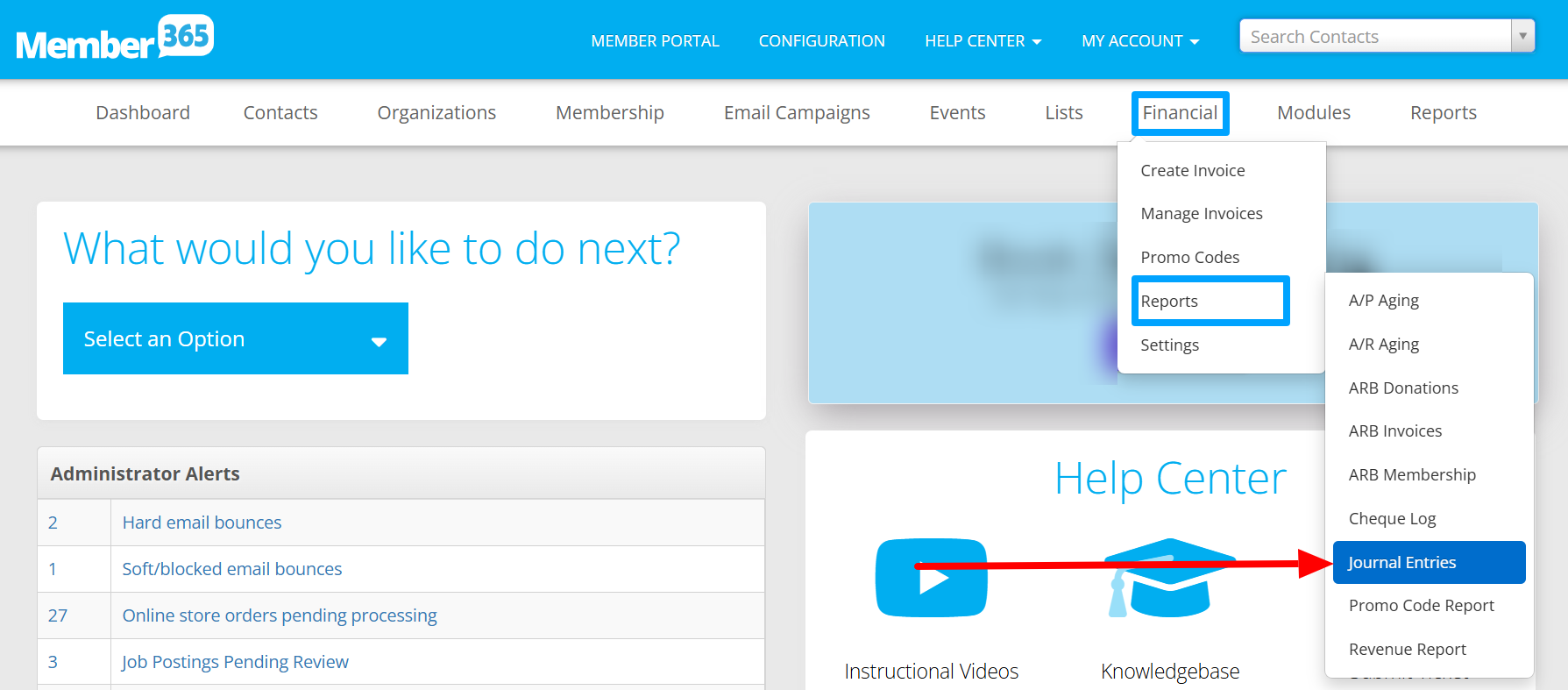Select ARB Invoices report

[1395, 430]
